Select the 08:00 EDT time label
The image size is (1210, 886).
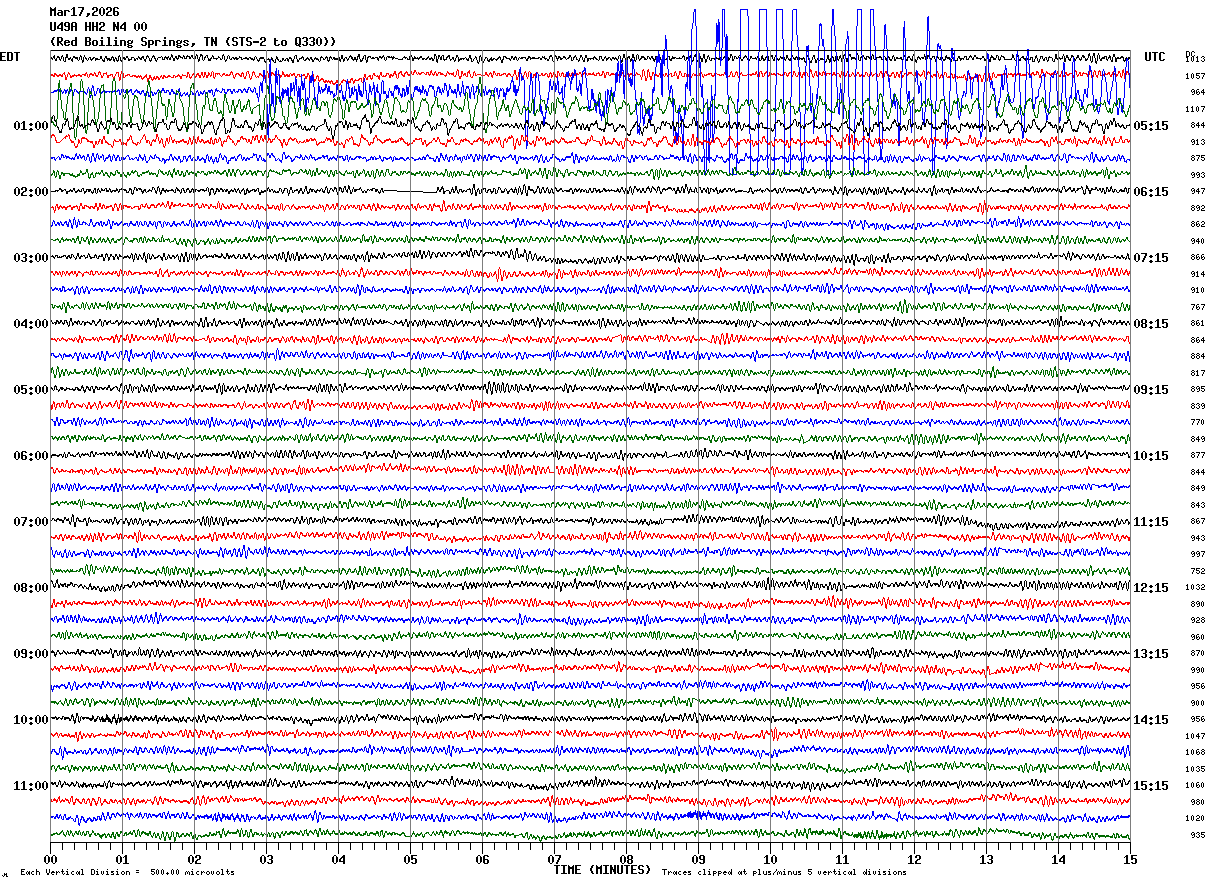click(x=31, y=588)
